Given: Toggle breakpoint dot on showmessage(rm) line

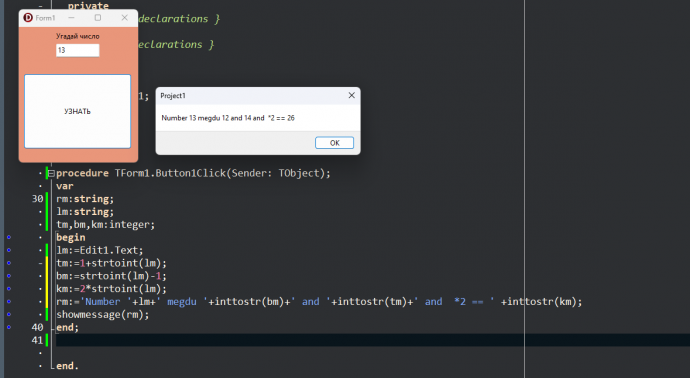Looking at the screenshot, I should [9, 314].
